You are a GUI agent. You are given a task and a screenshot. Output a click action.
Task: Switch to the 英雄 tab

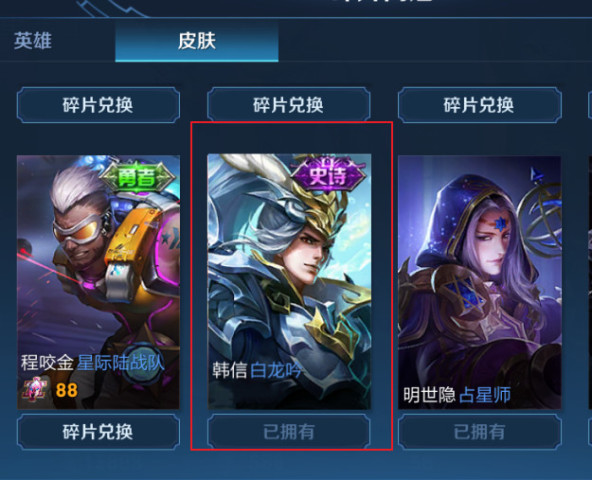pos(33,40)
